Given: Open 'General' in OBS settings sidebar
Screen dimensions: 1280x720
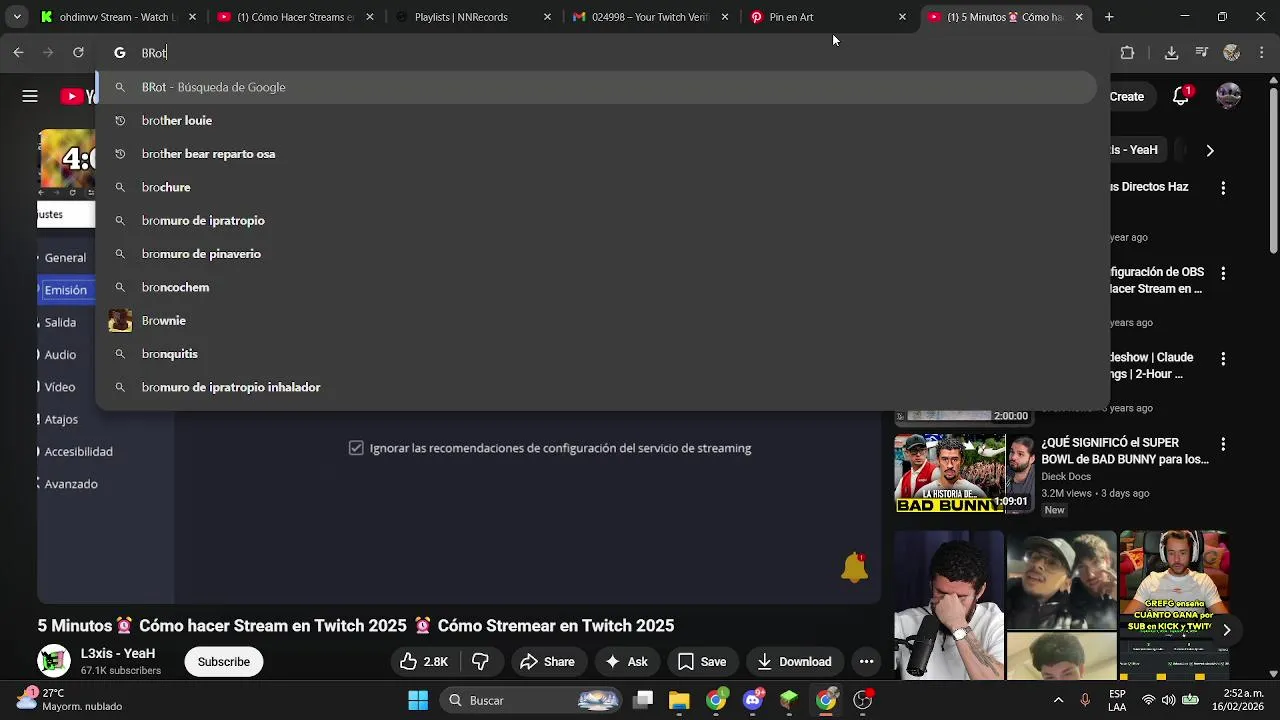Looking at the screenshot, I should (65, 258).
